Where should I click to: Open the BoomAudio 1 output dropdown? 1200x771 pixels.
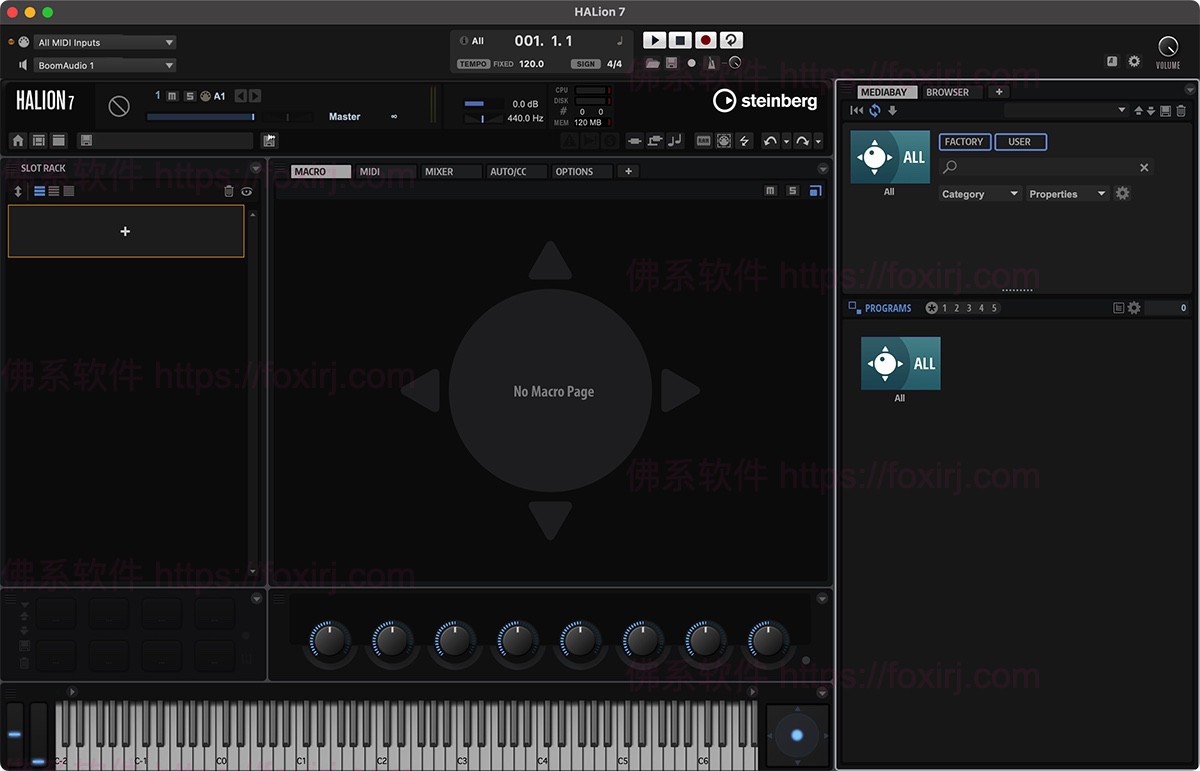pos(104,63)
